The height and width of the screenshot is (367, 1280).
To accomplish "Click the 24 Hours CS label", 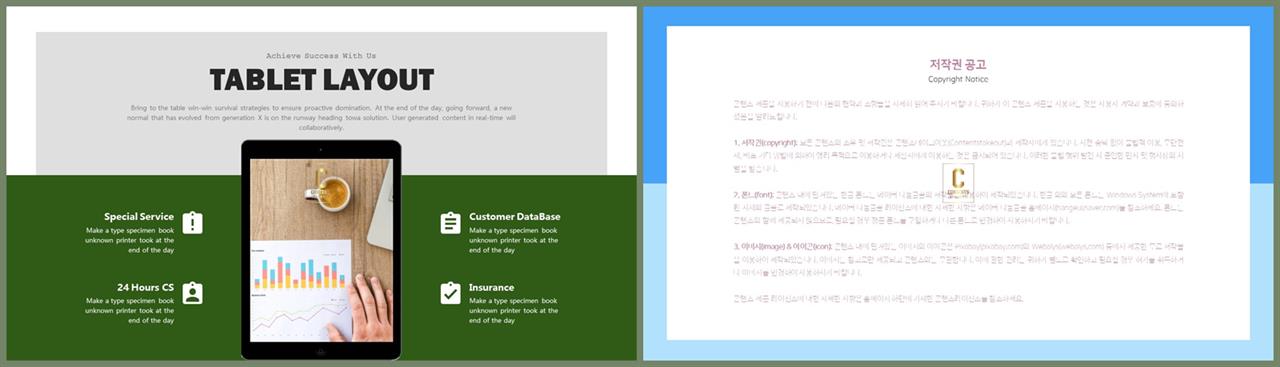I will [146, 287].
